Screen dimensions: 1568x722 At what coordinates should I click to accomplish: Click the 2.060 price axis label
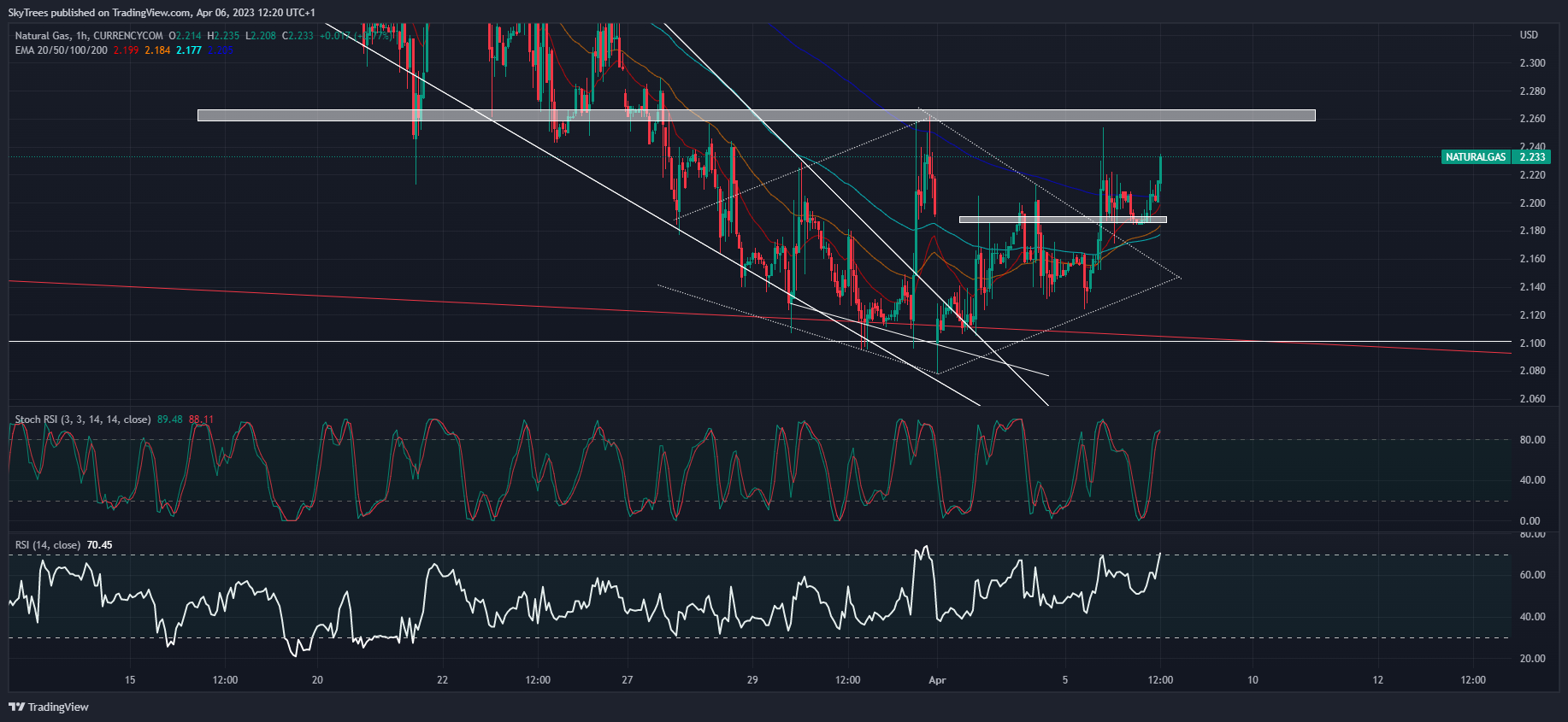1532,399
